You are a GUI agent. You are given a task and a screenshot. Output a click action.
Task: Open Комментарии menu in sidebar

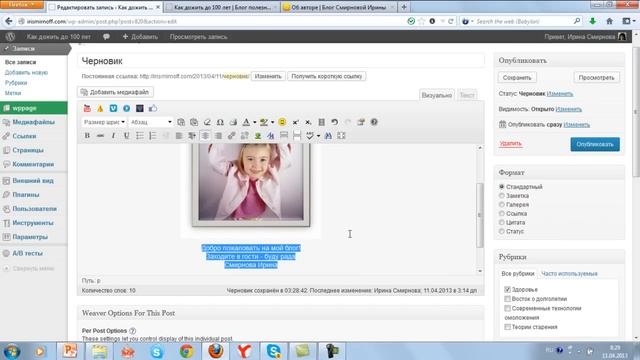(x=33, y=164)
